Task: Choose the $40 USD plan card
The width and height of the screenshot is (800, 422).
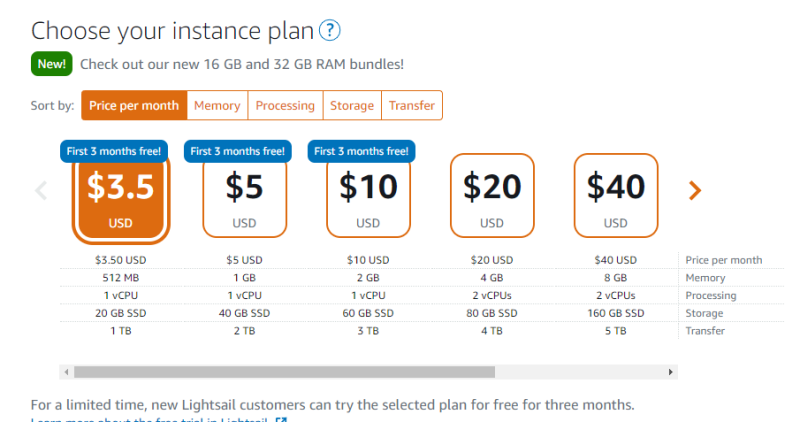Action: 616,195
